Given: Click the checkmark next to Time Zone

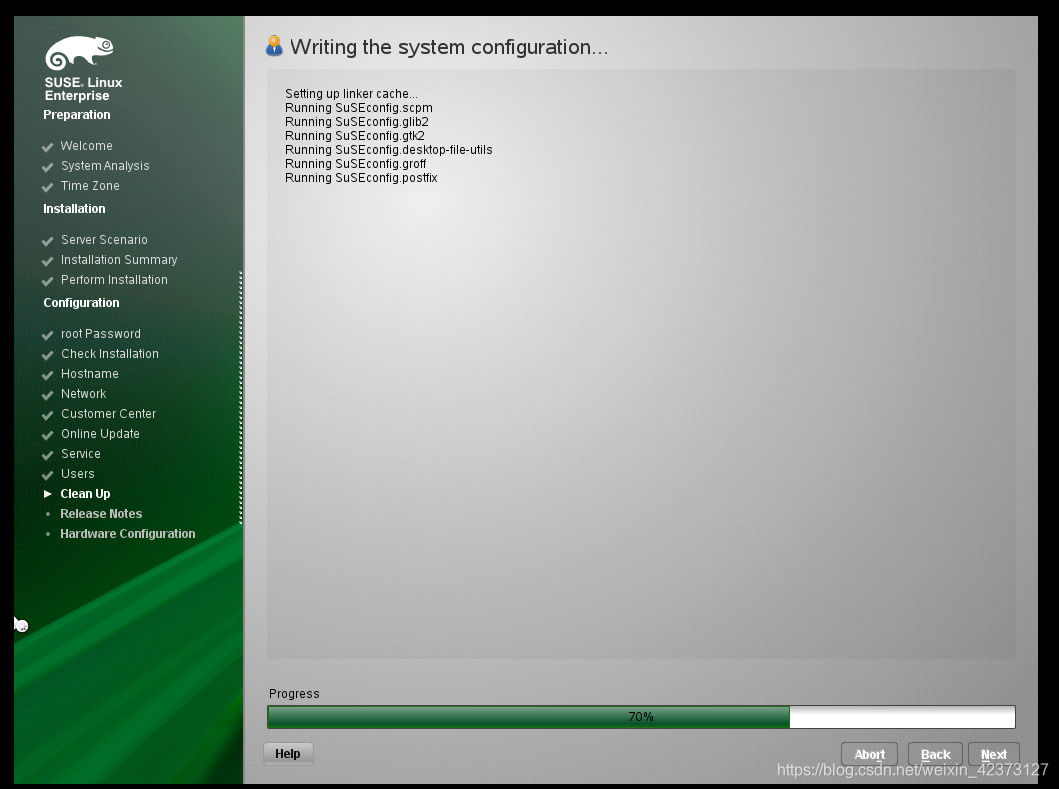Looking at the screenshot, I should tap(47, 187).
